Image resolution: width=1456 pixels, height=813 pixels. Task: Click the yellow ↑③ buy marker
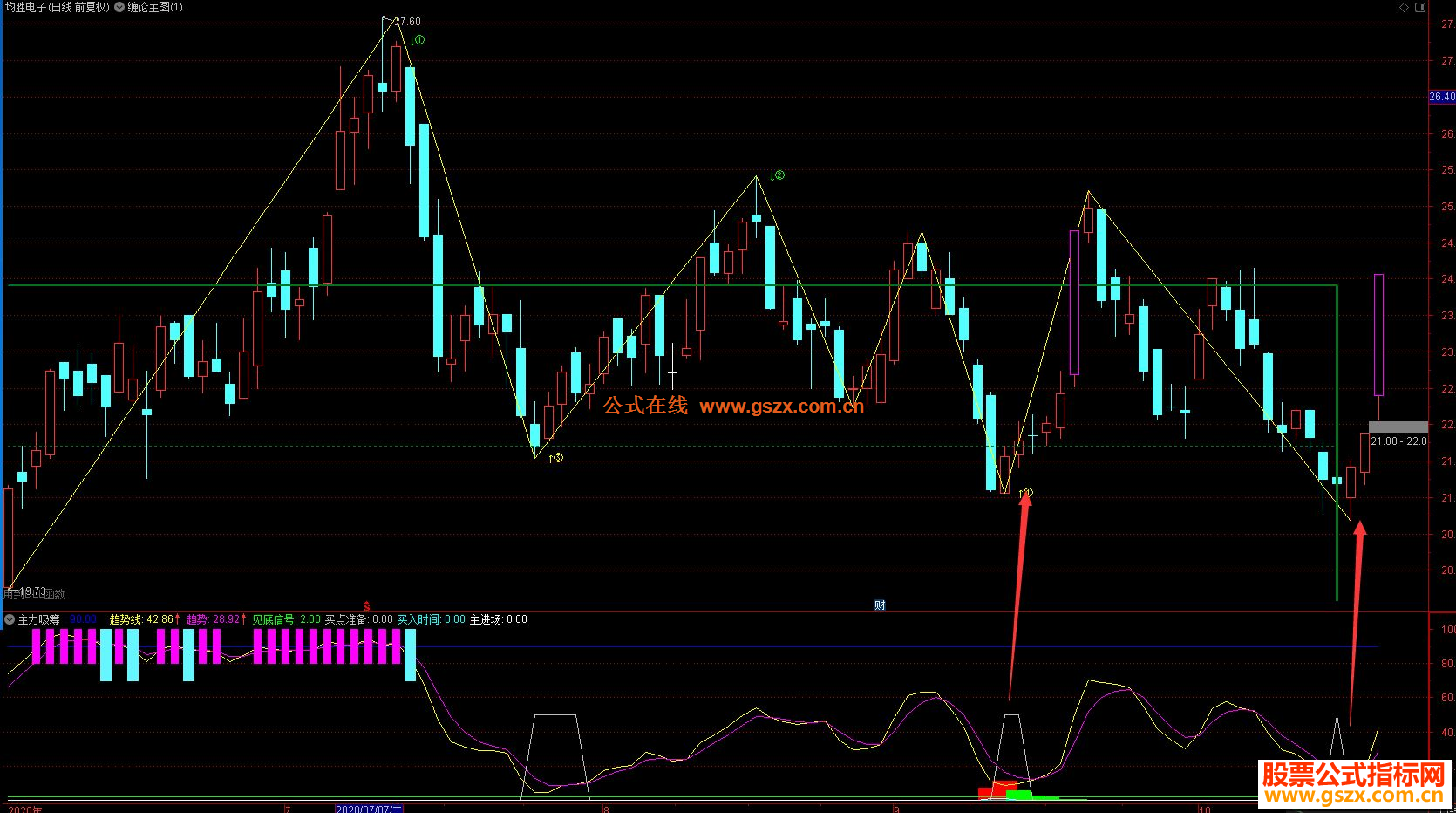[x=555, y=458]
